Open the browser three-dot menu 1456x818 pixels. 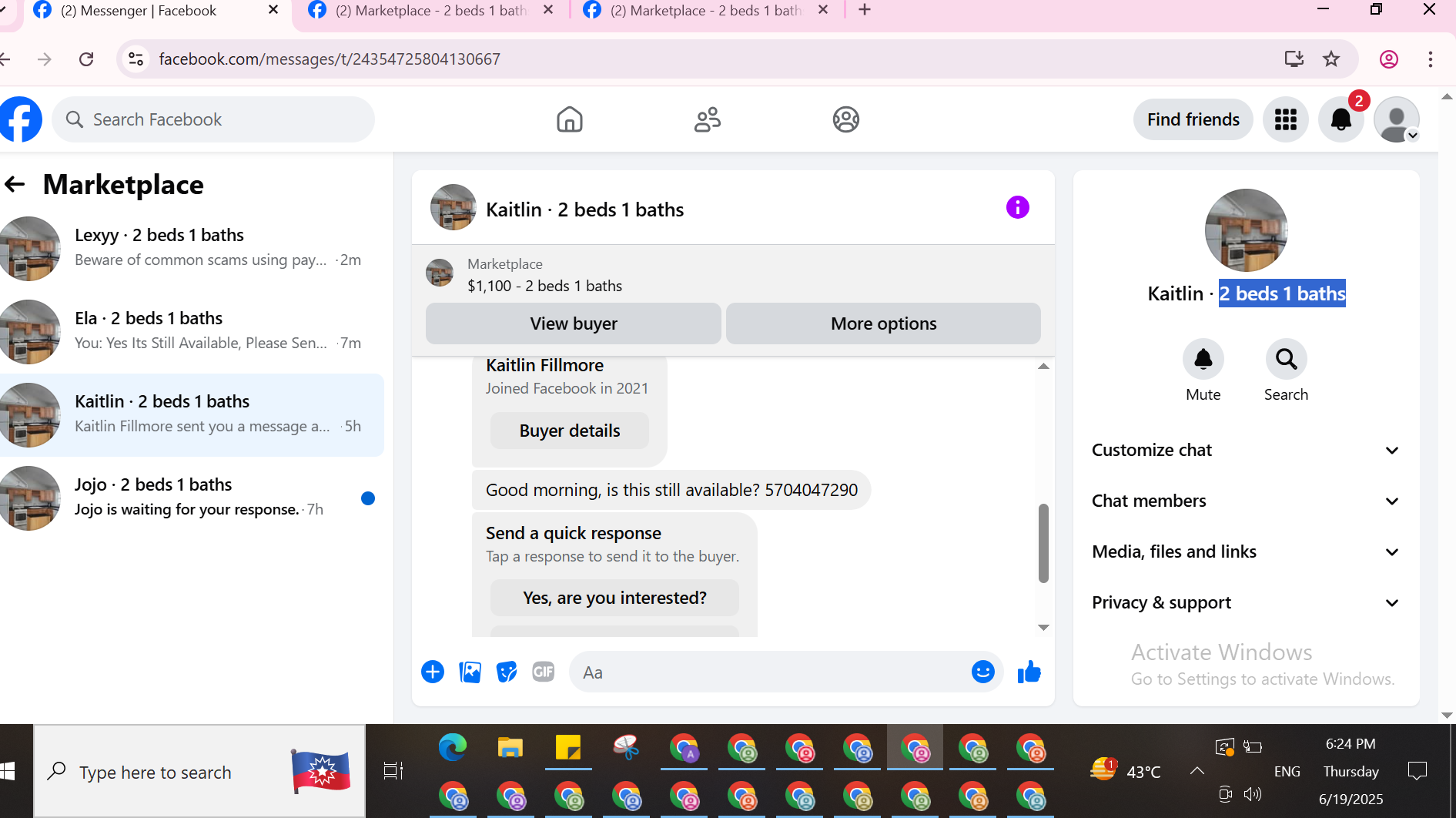(x=1431, y=59)
